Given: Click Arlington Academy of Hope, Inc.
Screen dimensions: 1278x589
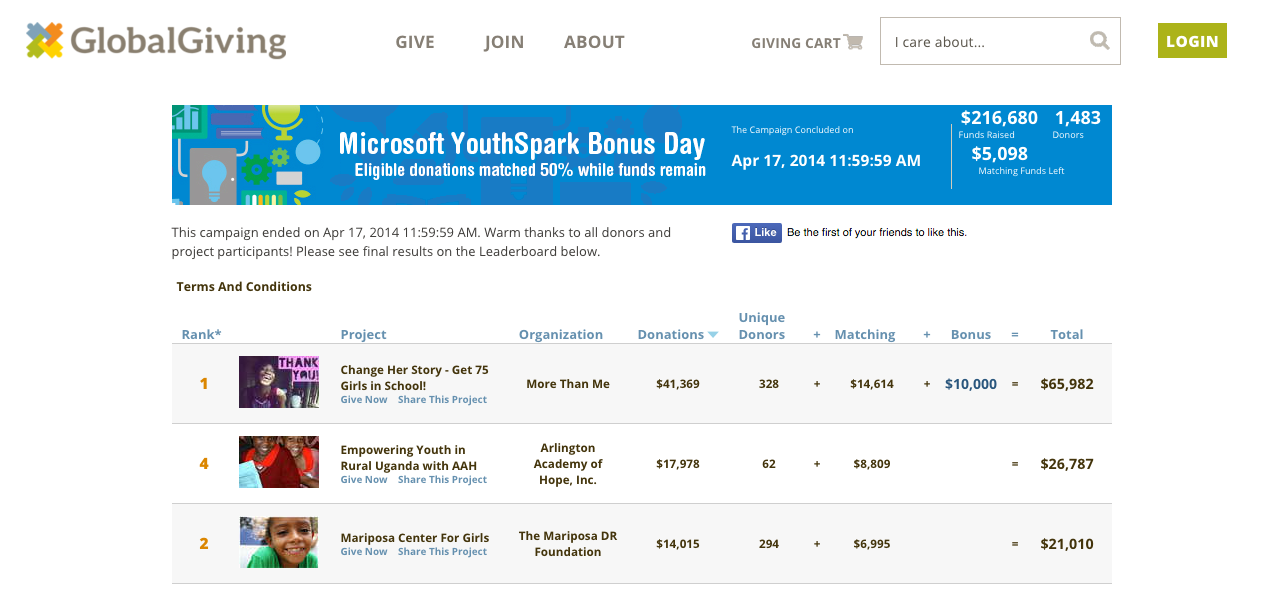Looking at the screenshot, I should coord(568,464).
